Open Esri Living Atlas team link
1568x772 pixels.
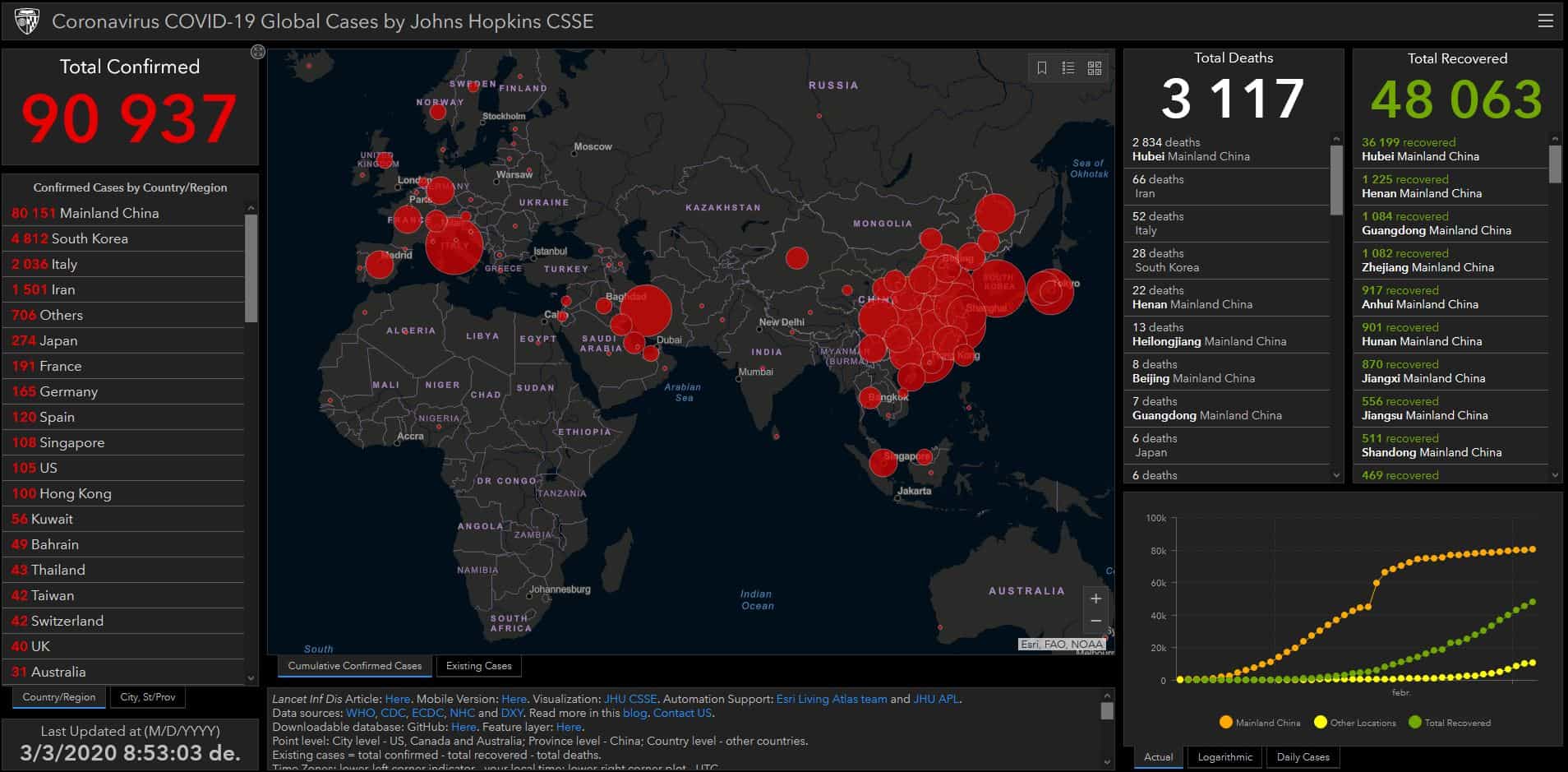832,699
